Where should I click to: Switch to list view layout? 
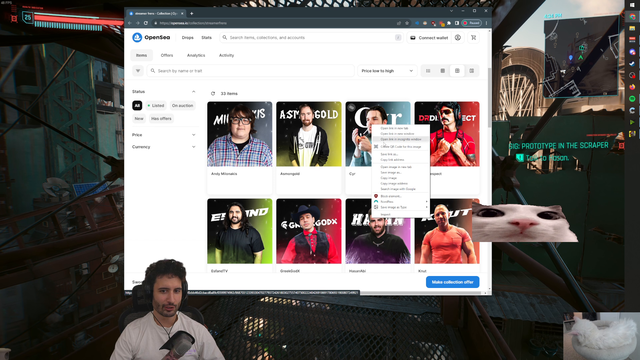[428, 71]
